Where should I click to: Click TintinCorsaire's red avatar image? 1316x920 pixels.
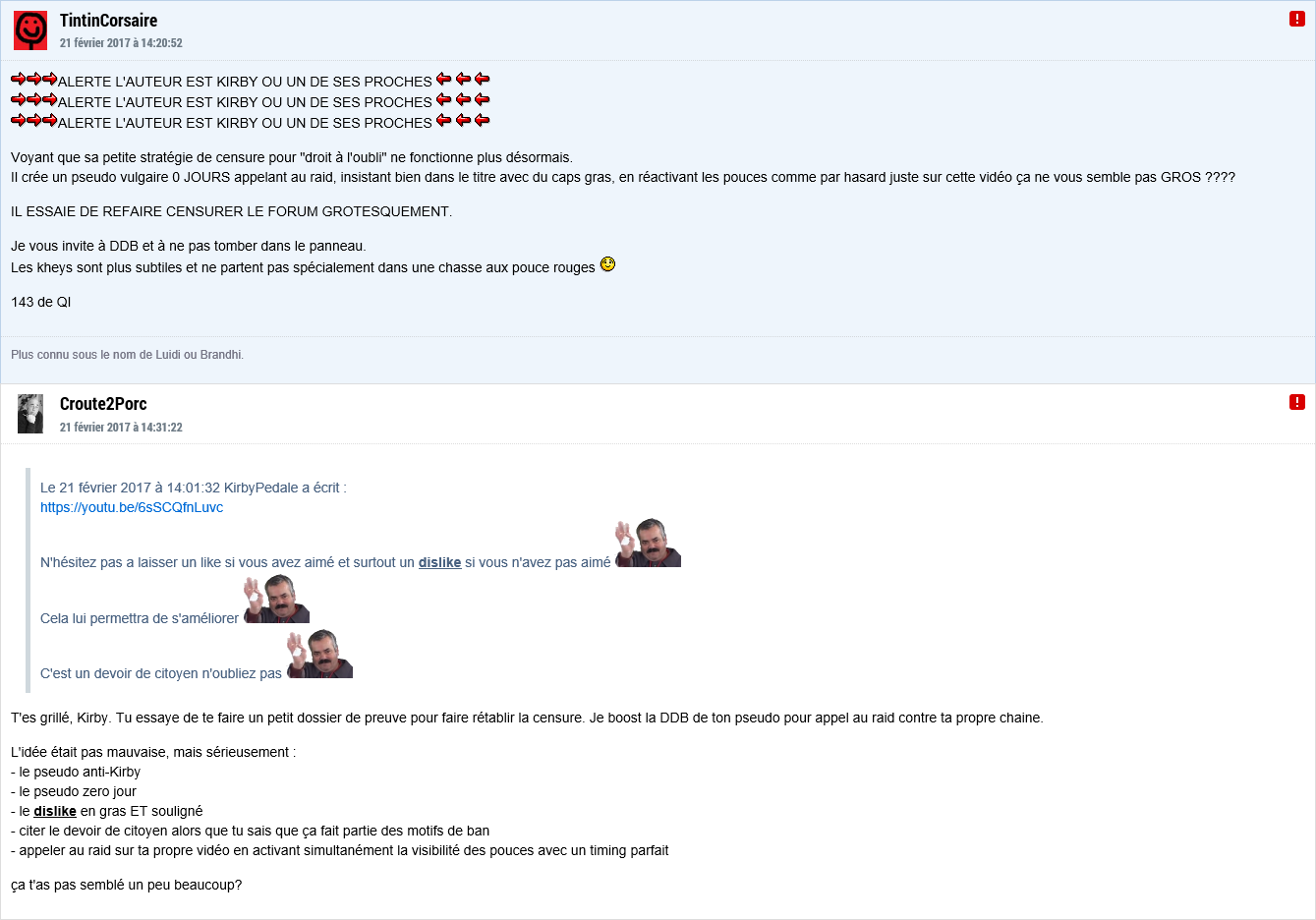tap(30, 30)
